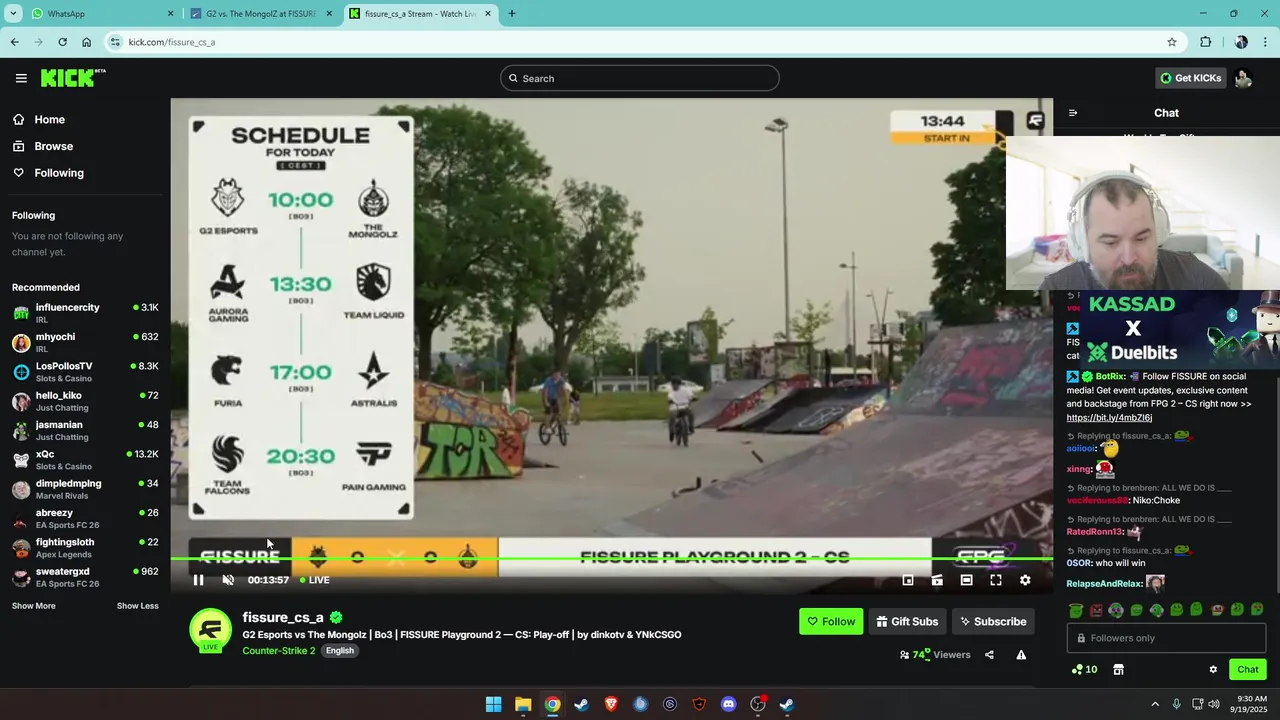Open the Kick shop icon under chat
The width and height of the screenshot is (1280, 720).
click(1119, 670)
